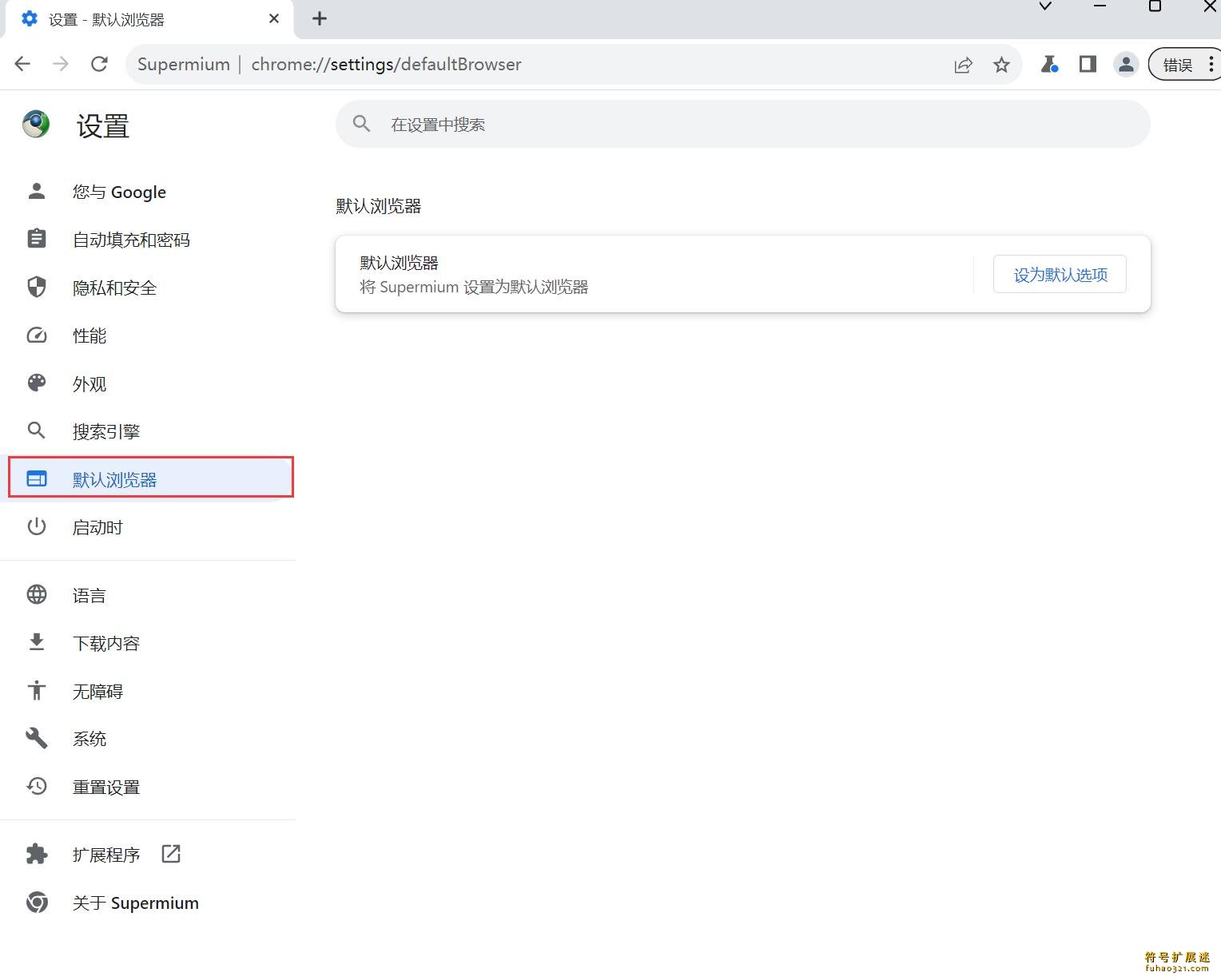
Task: Click the magnifier icon for 搜索引擎
Action: pyautogui.click(x=37, y=430)
